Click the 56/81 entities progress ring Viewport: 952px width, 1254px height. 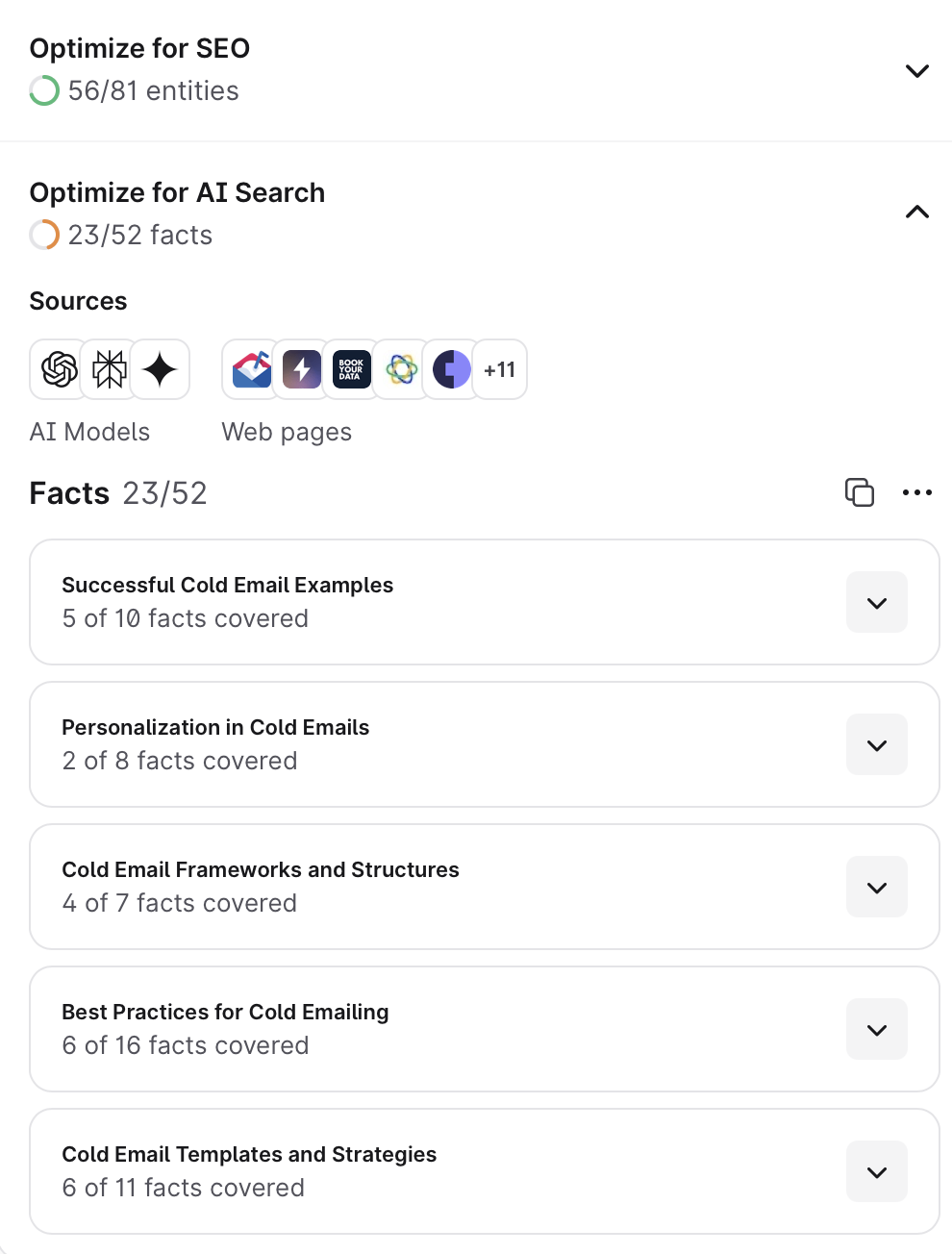44,90
